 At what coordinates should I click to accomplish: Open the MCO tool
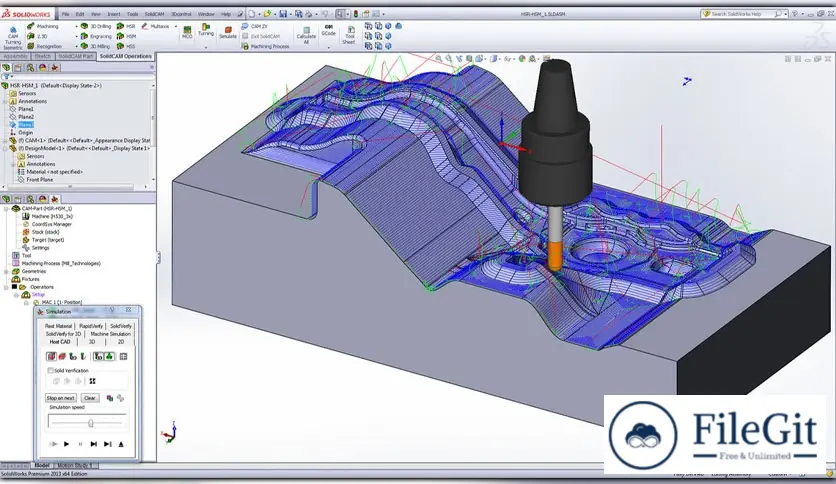click(187, 33)
